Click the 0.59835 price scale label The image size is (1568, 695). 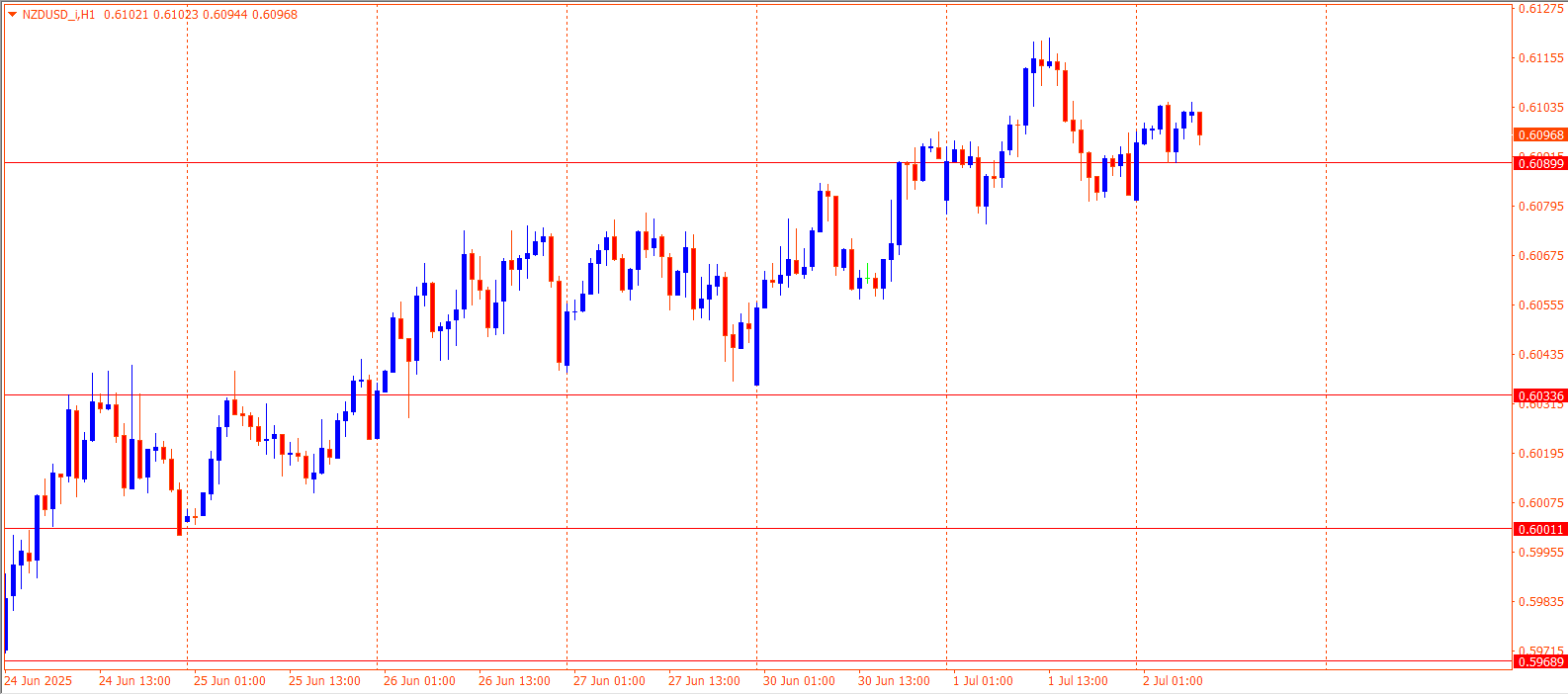pyautogui.click(x=1541, y=602)
